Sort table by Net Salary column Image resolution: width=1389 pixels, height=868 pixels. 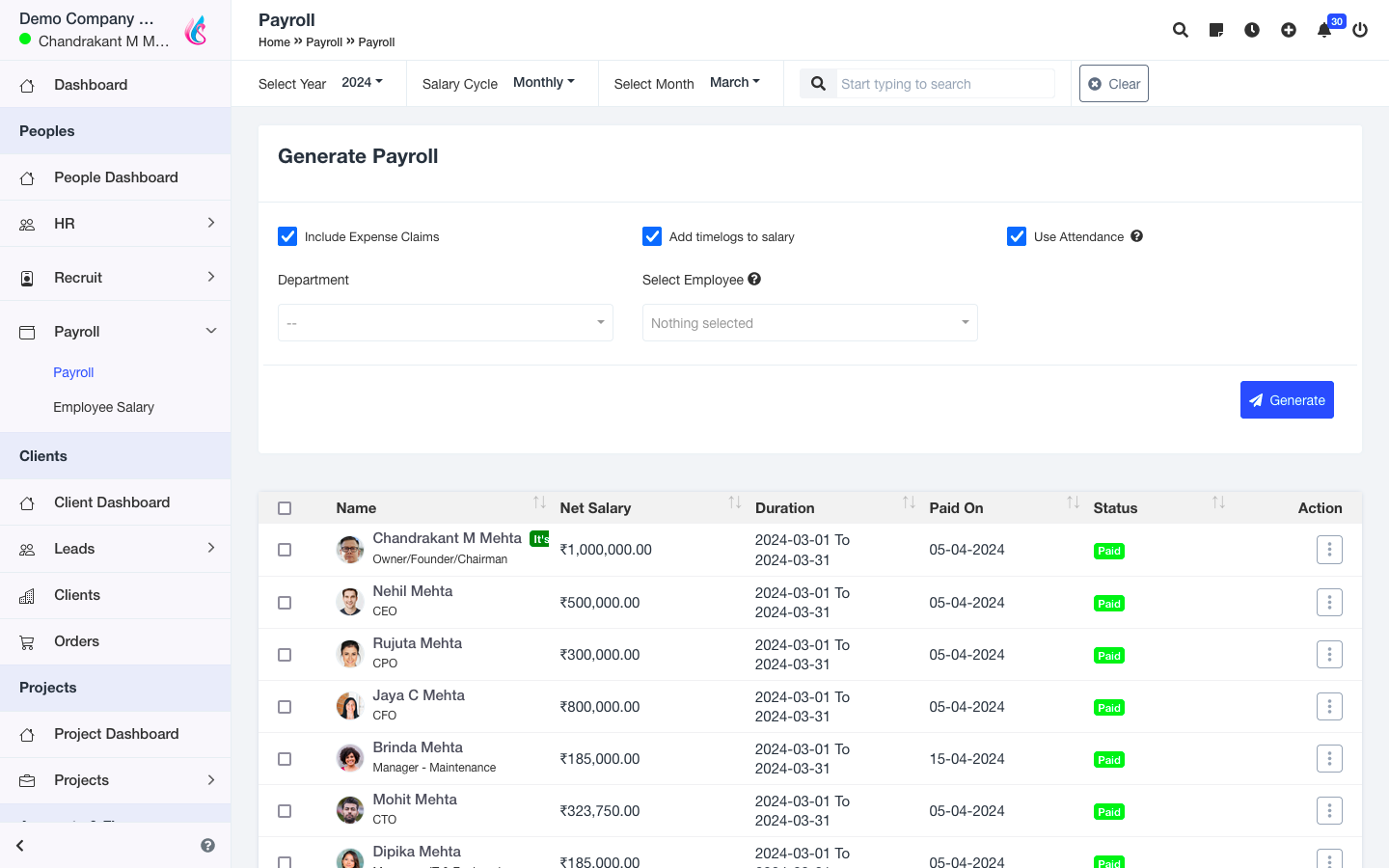pyautogui.click(x=595, y=508)
